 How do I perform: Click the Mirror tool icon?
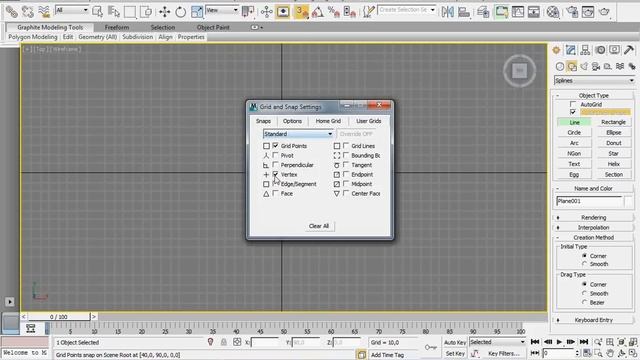pos(448,12)
